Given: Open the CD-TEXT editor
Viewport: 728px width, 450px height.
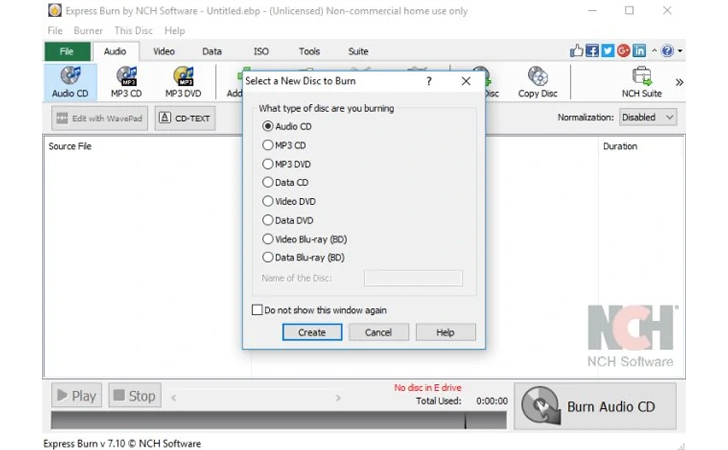Looking at the screenshot, I should click(185, 118).
